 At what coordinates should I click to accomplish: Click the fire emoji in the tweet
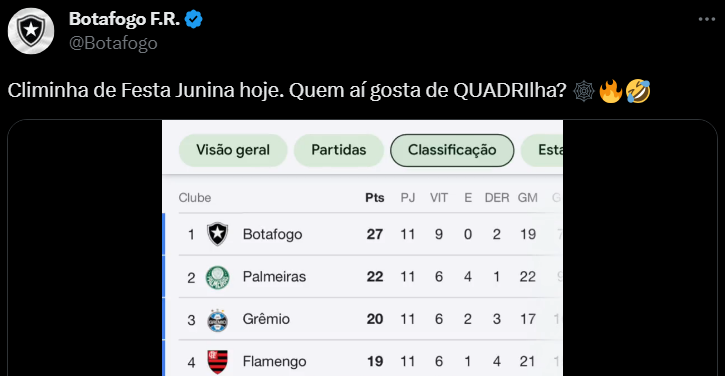(x=610, y=91)
